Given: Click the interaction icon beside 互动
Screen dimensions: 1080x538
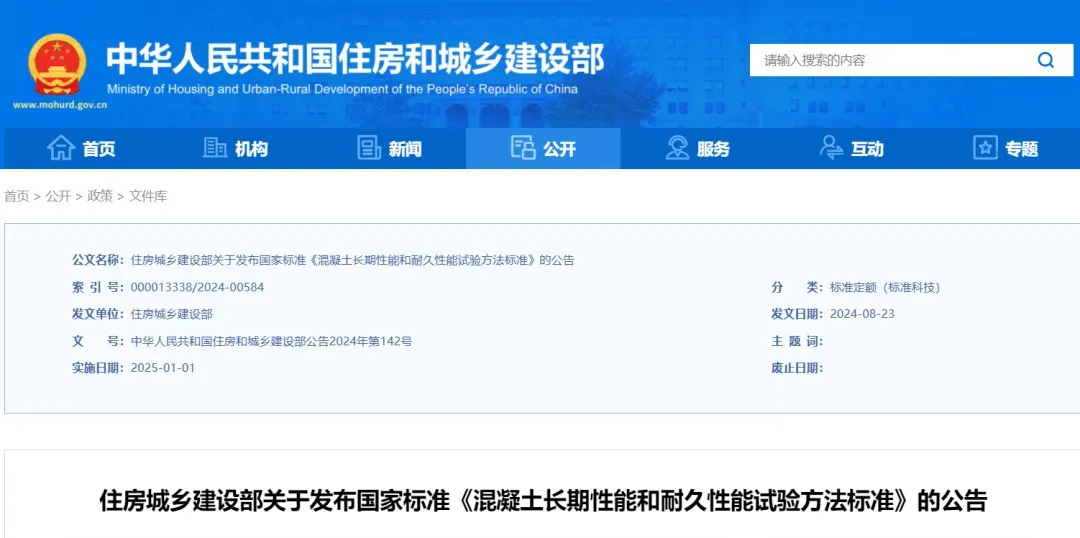Looking at the screenshot, I should click(x=831, y=148).
